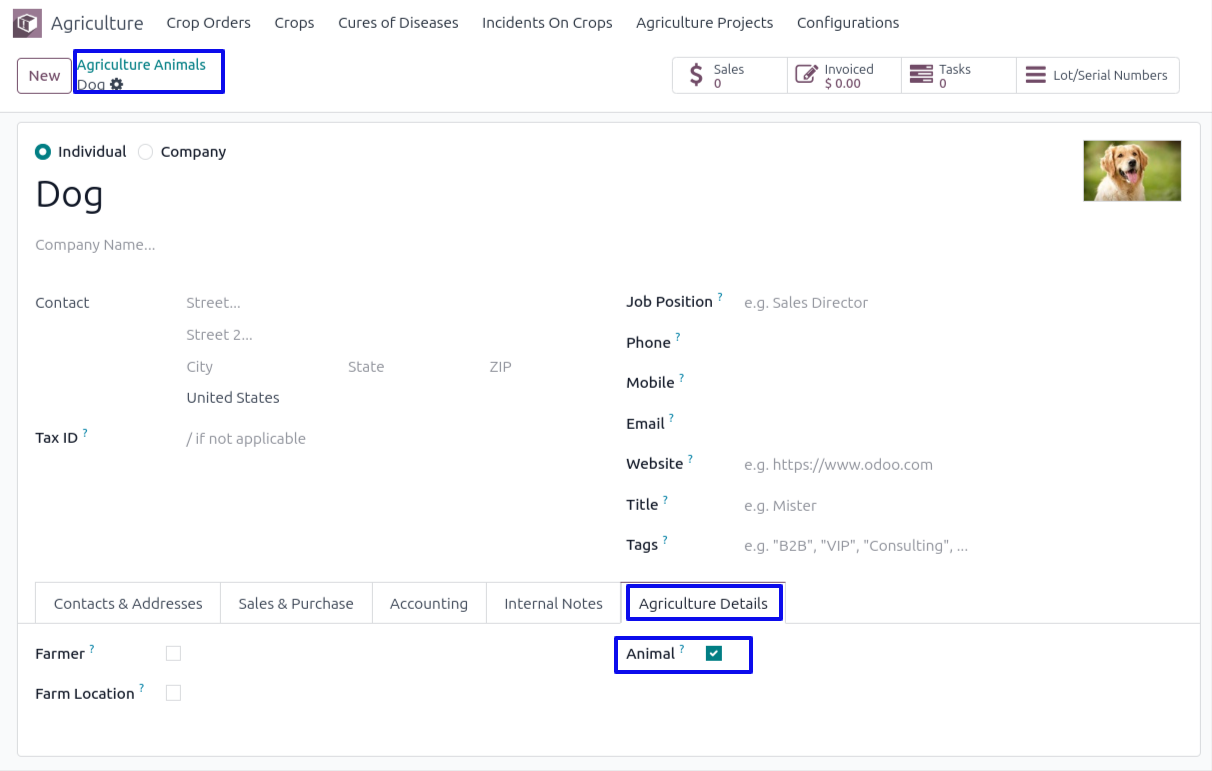Expand the State dropdown field
The height and width of the screenshot is (771, 1212).
point(410,367)
